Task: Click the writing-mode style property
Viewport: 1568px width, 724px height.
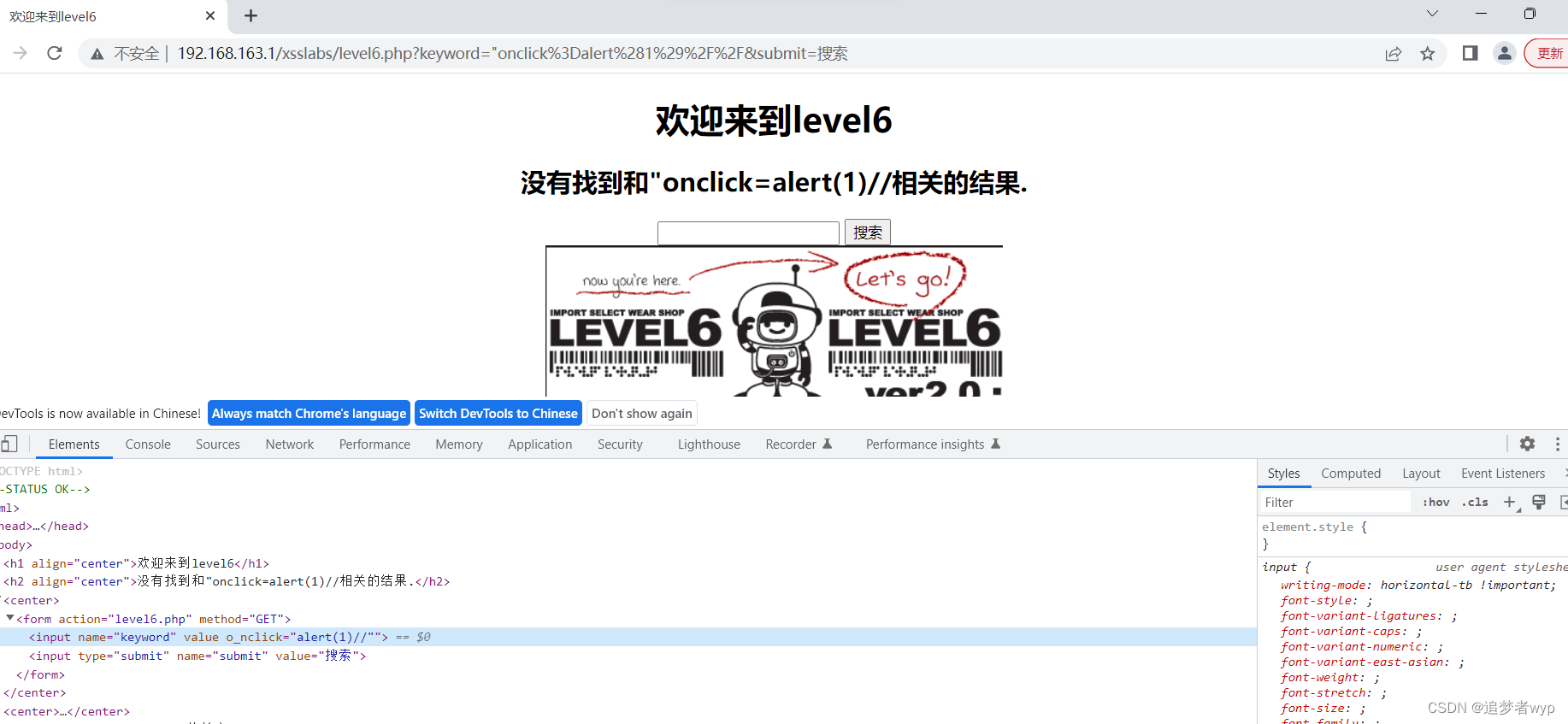Action: (x=1418, y=585)
